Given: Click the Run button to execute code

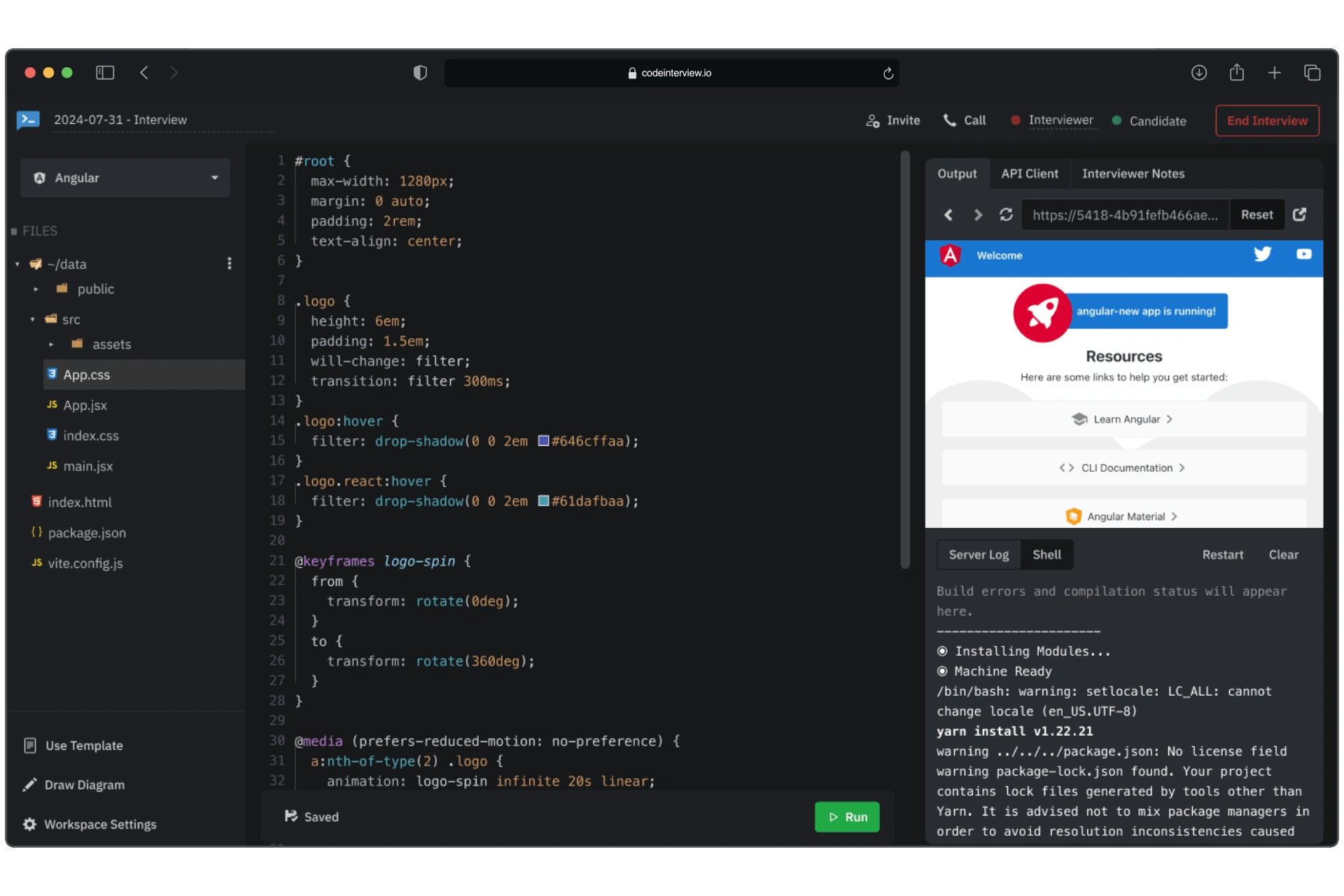Looking at the screenshot, I should pyautogui.click(x=846, y=817).
